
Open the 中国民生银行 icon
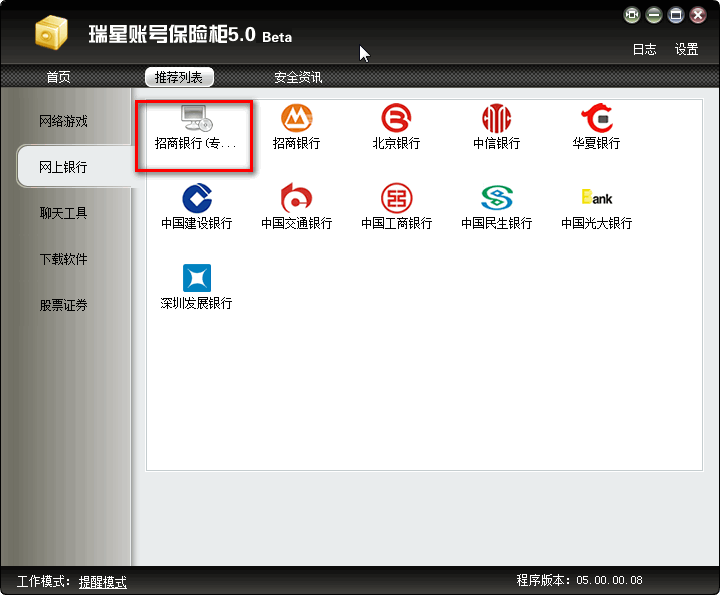[496, 198]
